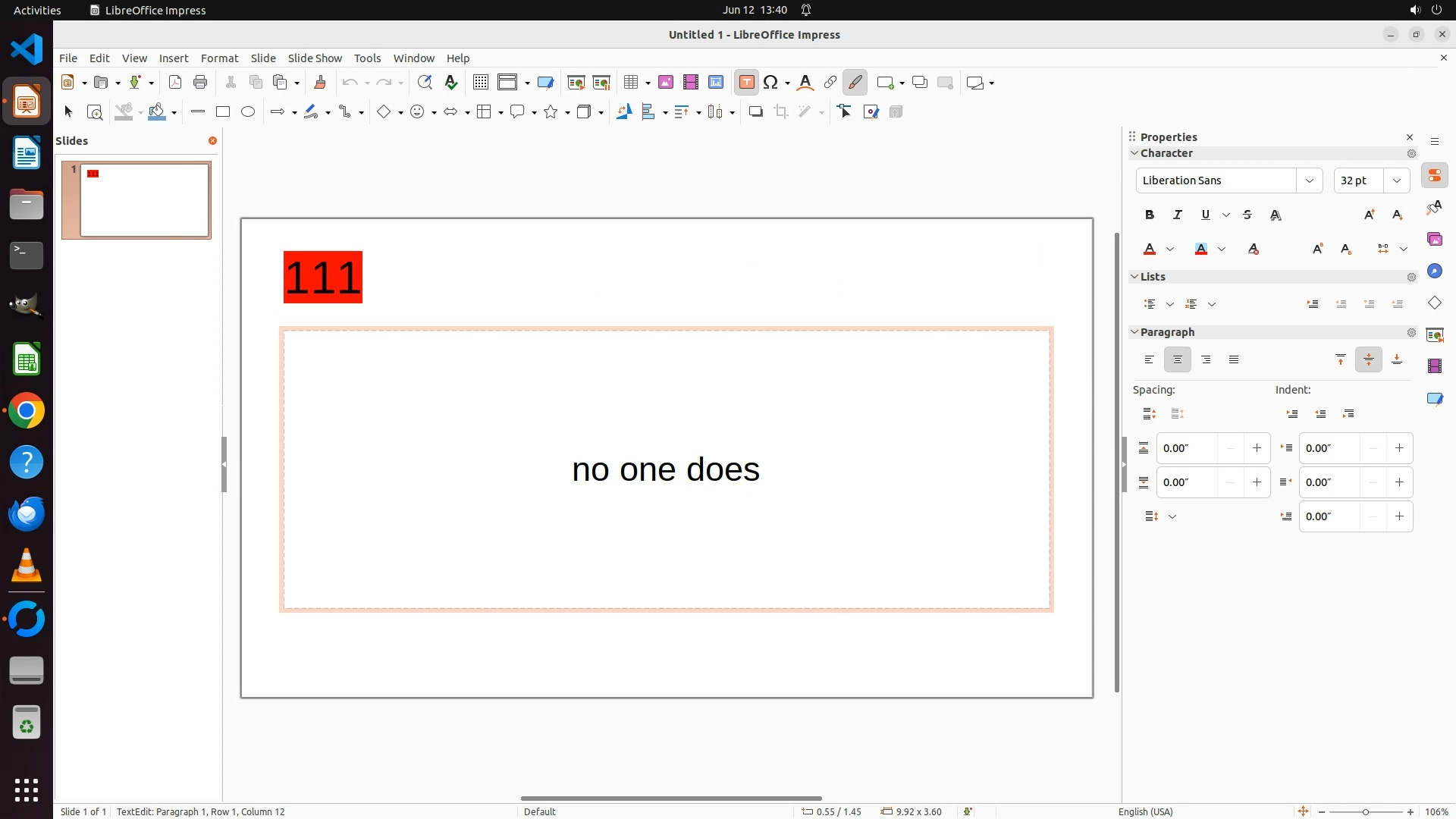Open the font size dropdown

(1397, 180)
